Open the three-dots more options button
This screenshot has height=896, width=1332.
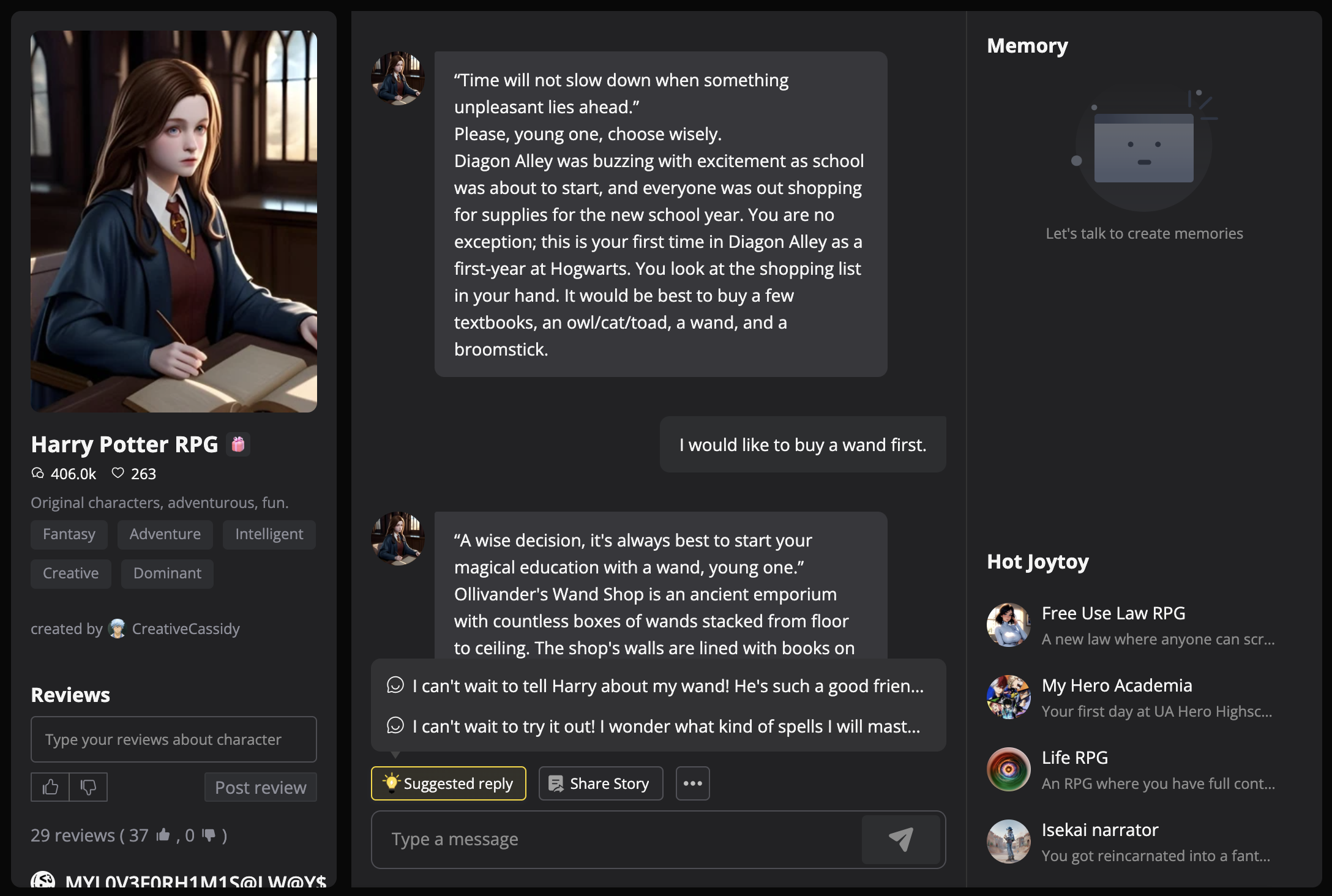tap(692, 783)
